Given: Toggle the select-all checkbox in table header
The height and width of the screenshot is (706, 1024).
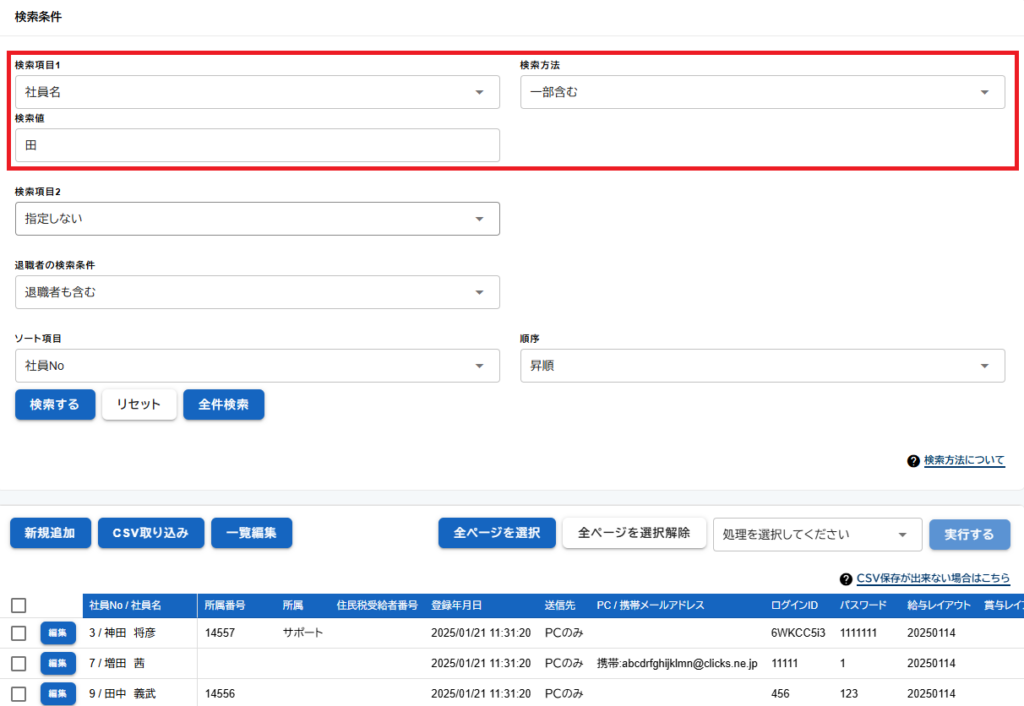Looking at the screenshot, I should coord(18,605).
